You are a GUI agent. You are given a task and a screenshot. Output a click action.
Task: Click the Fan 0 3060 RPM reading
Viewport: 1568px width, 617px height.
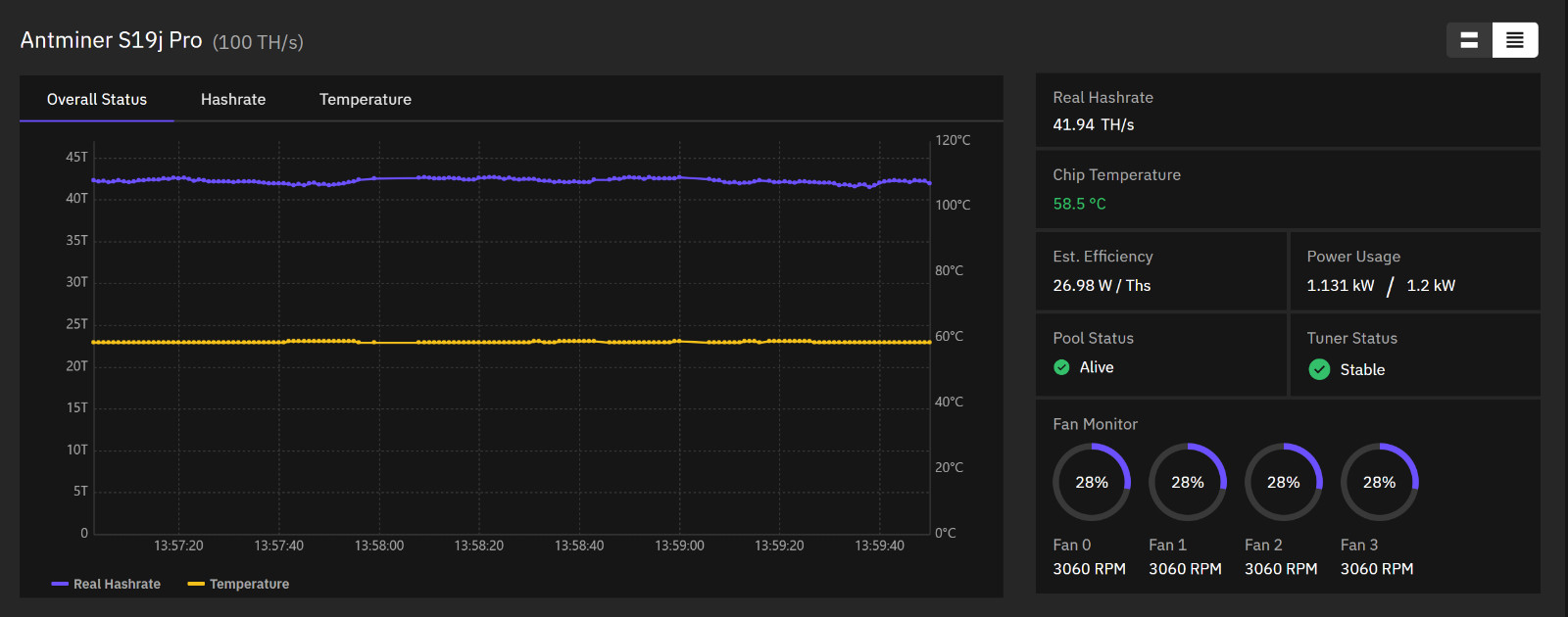click(x=1089, y=569)
